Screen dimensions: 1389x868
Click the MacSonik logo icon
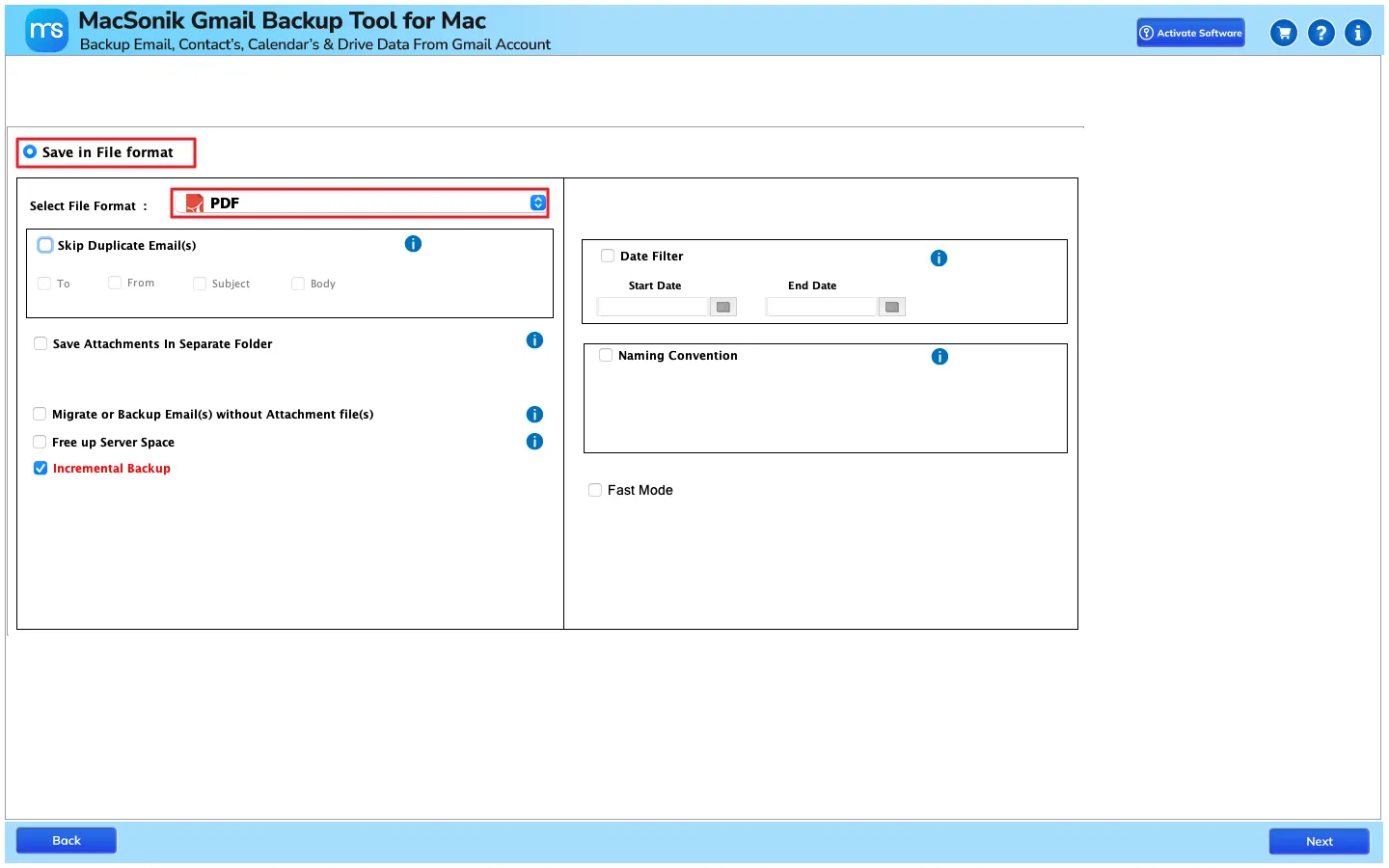coord(46,31)
